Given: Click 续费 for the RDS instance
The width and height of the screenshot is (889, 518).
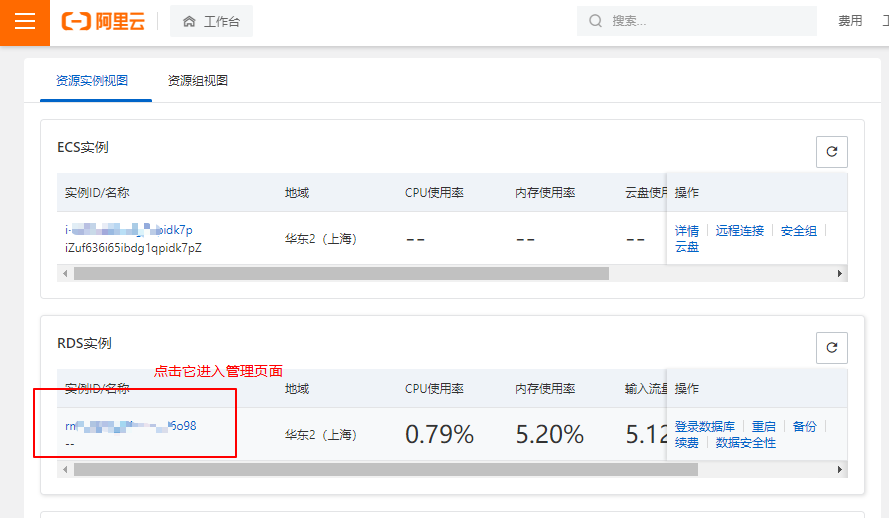Looking at the screenshot, I should click(x=687, y=443).
